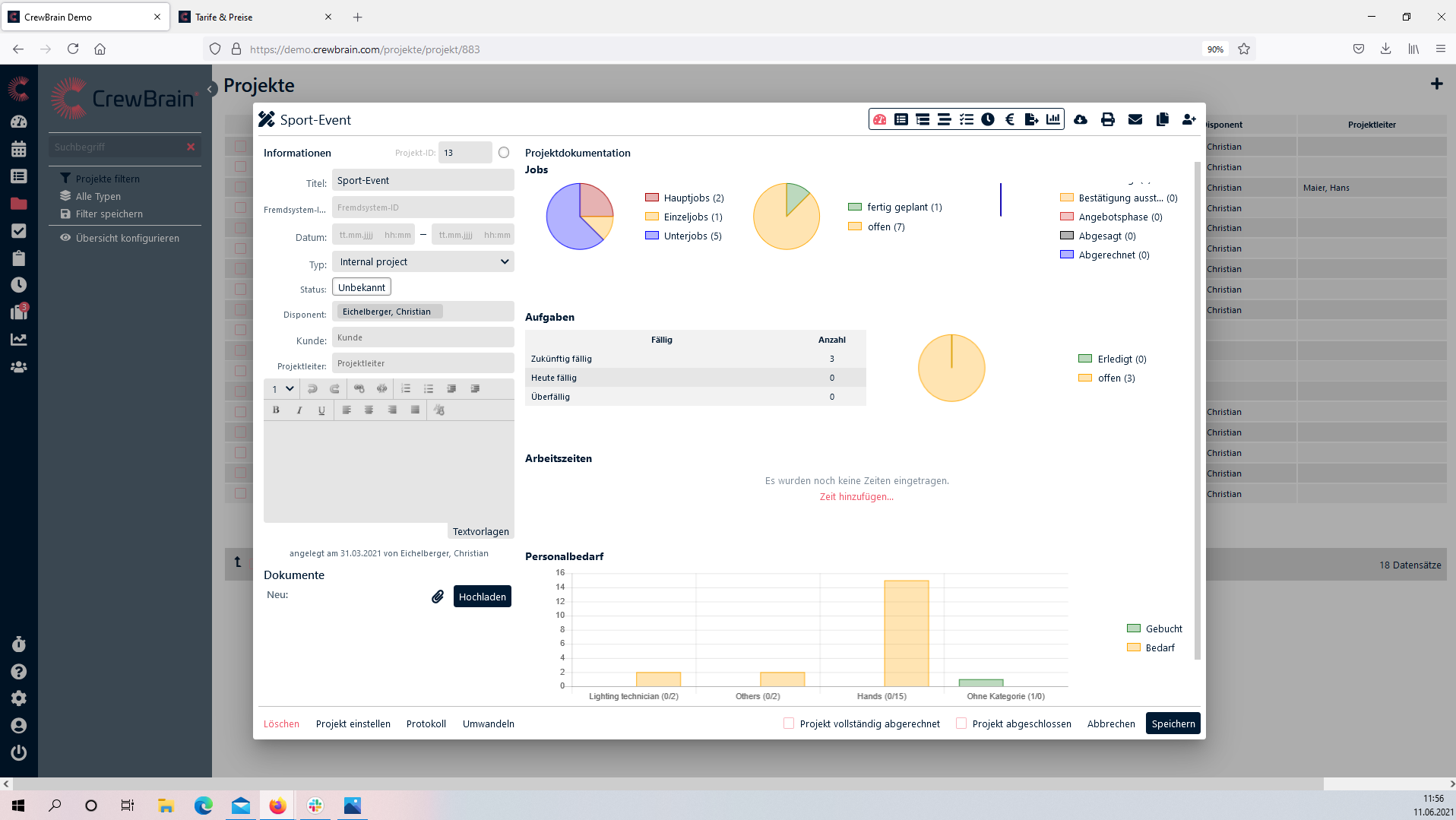Image resolution: width=1456 pixels, height=820 pixels.
Task: Open the Status selector showing Unbekannt
Action: [x=362, y=287]
